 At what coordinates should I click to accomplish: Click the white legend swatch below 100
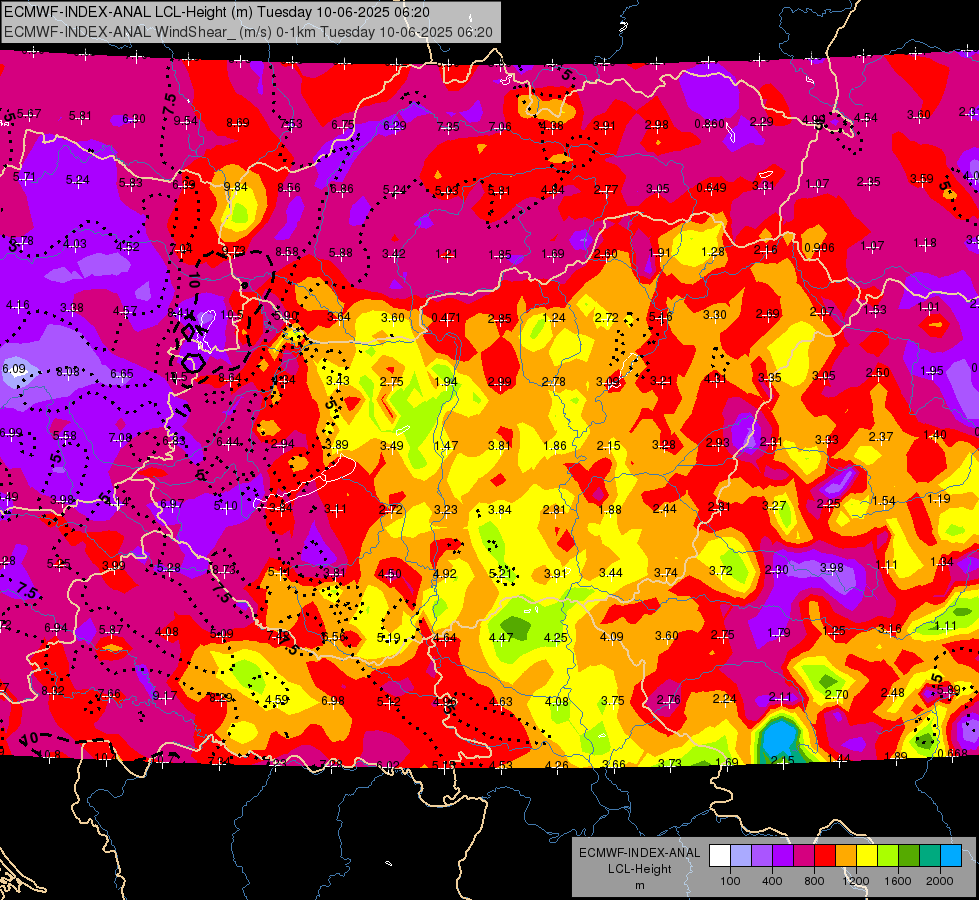click(x=720, y=855)
